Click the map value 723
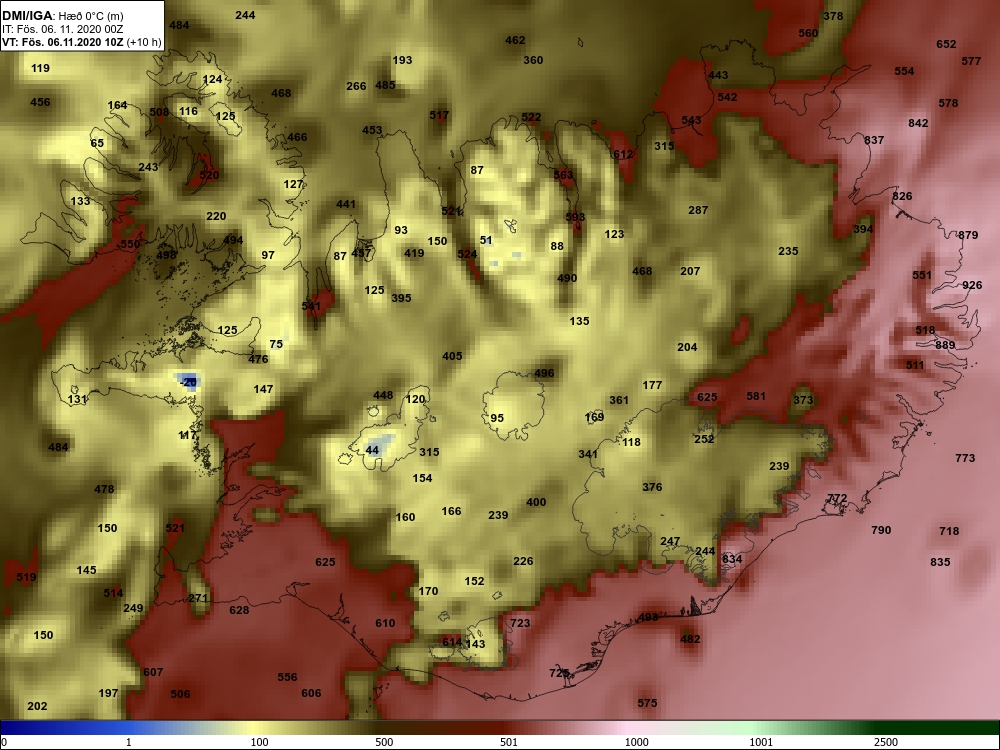The height and width of the screenshot is (750, 1000). [x=520, y=623]
